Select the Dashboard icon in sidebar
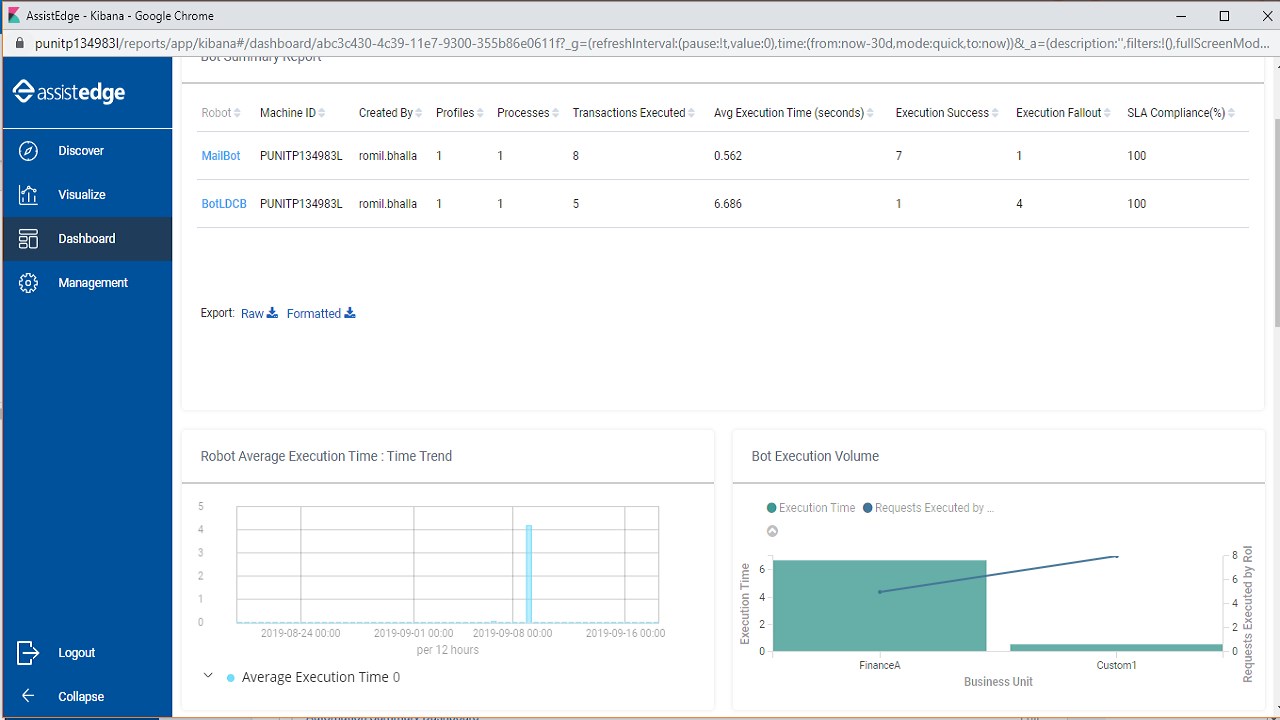 point(28,239)
